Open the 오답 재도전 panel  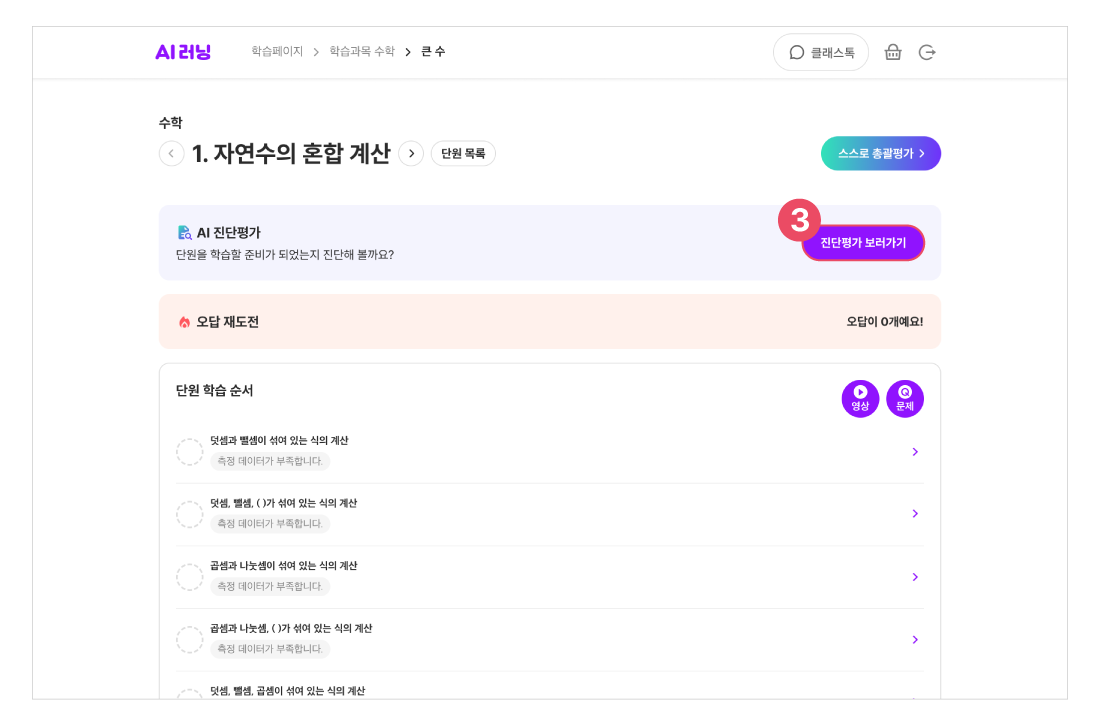click(549, 321)
